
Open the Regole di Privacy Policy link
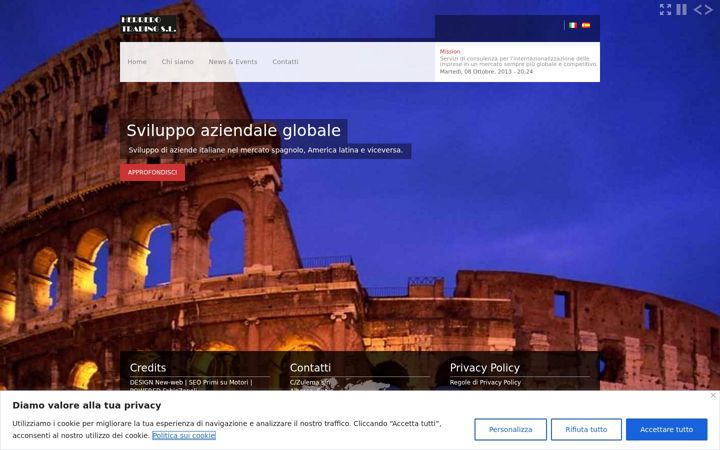point(485,382)
